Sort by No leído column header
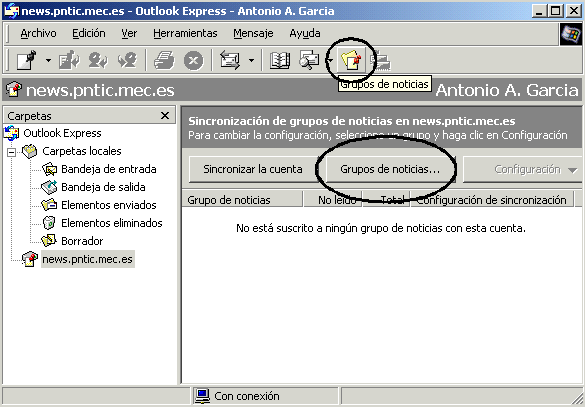The height and width of the screenshot is (407, 585). coord(332,200)
